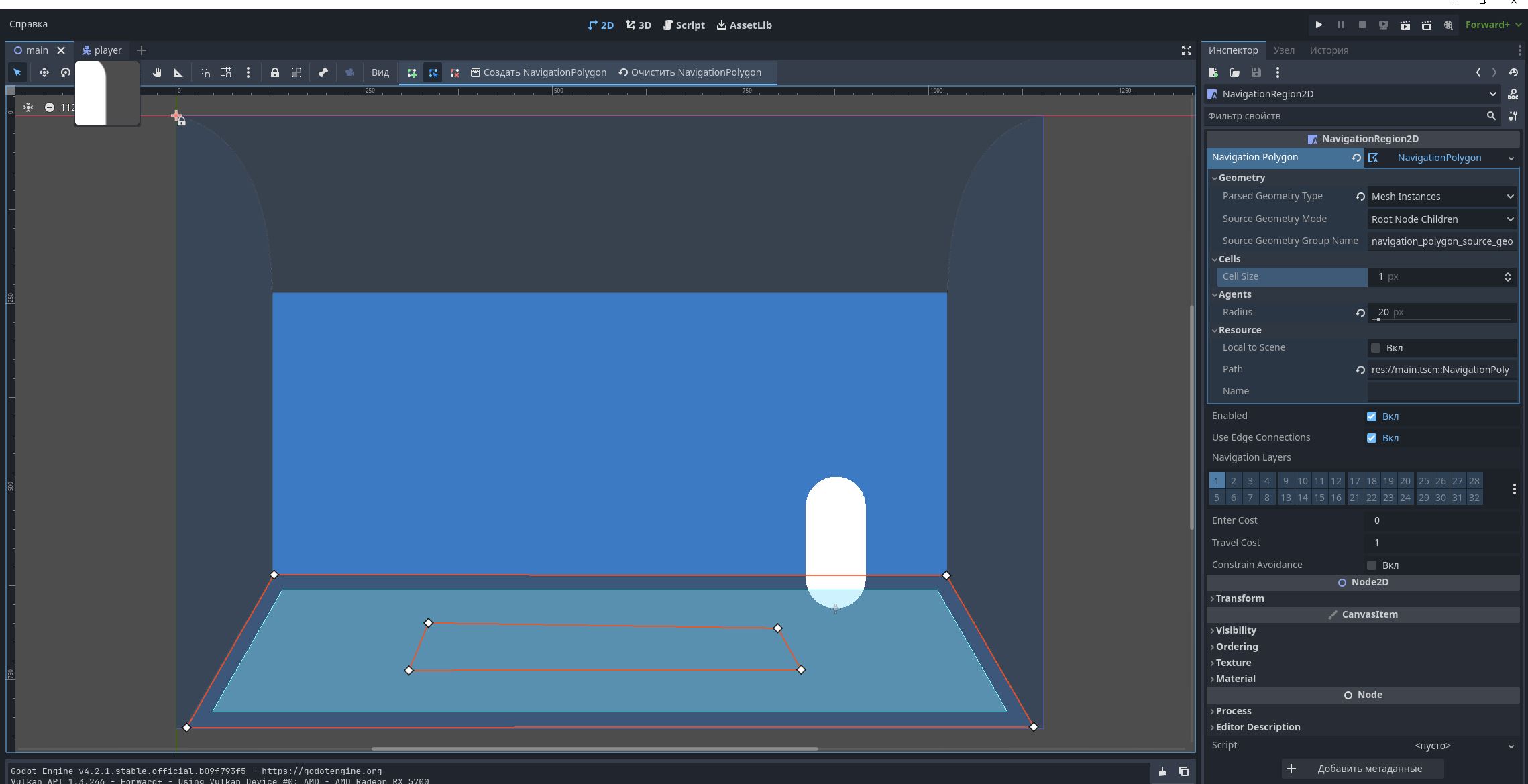The width and height of the screenshot is (1528, 784).
Task: Run the project with Play button
Action: 1318,25
